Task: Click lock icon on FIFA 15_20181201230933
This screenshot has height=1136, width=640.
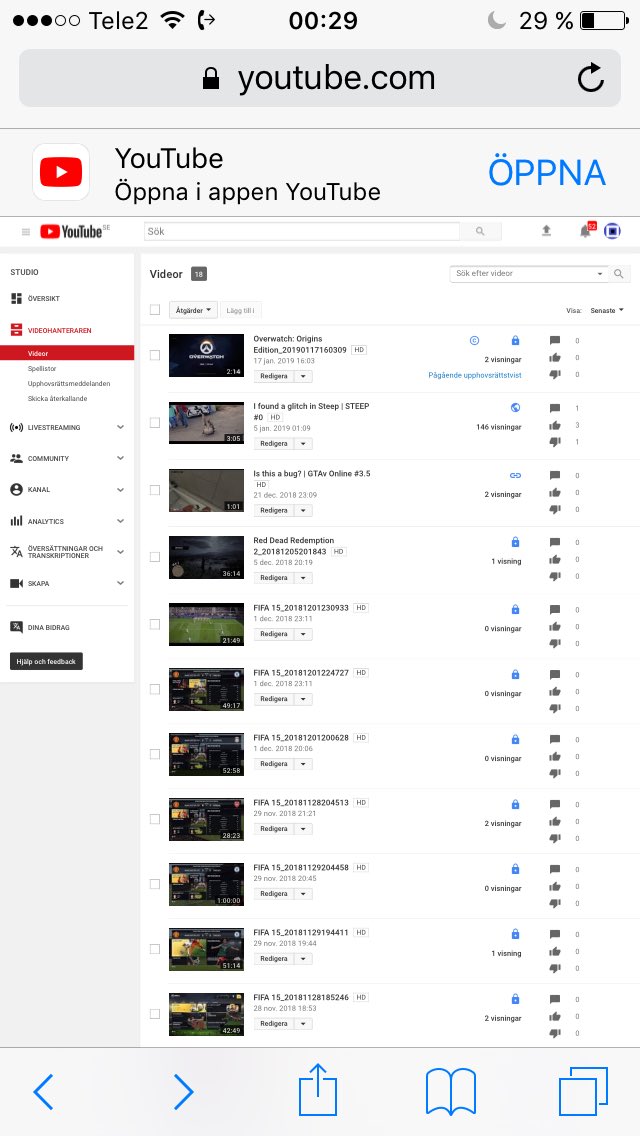Action: coord(515,609)
